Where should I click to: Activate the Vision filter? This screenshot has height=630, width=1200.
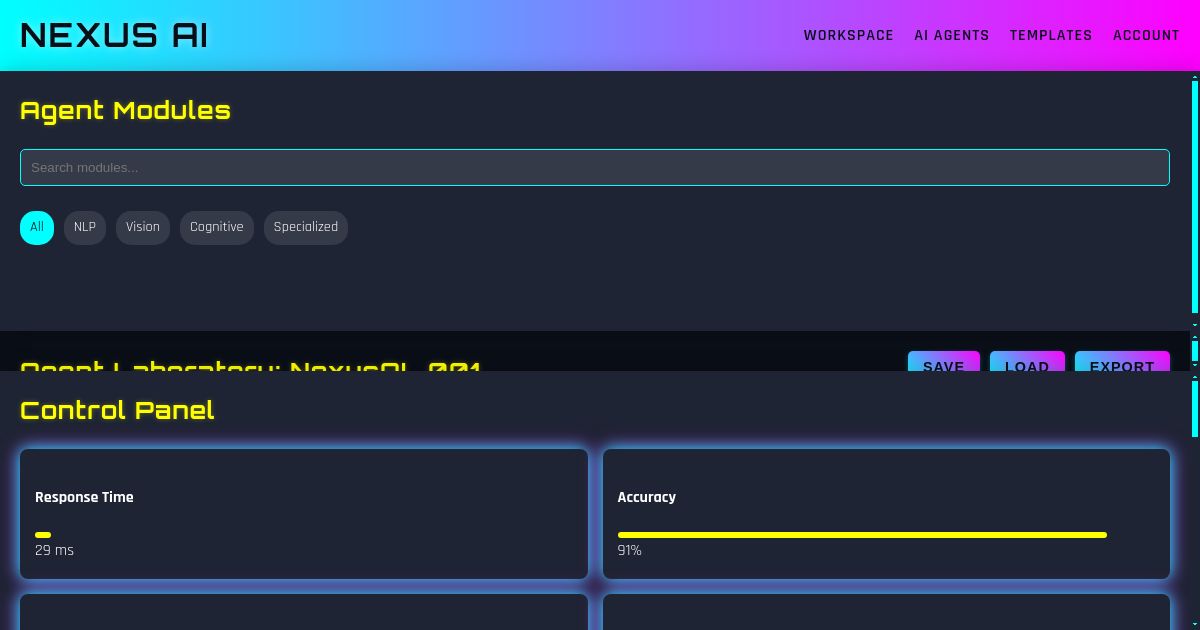coord(143,227)
